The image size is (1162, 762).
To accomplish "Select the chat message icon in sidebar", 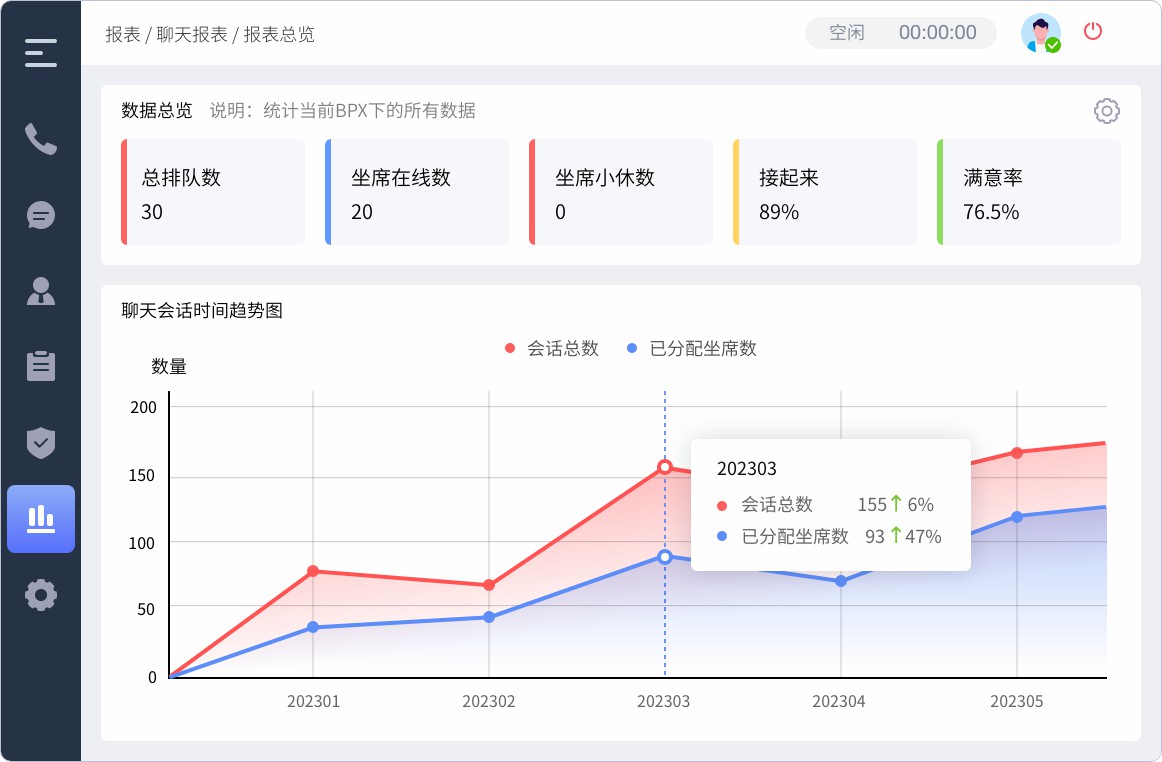I will point(40,215).
